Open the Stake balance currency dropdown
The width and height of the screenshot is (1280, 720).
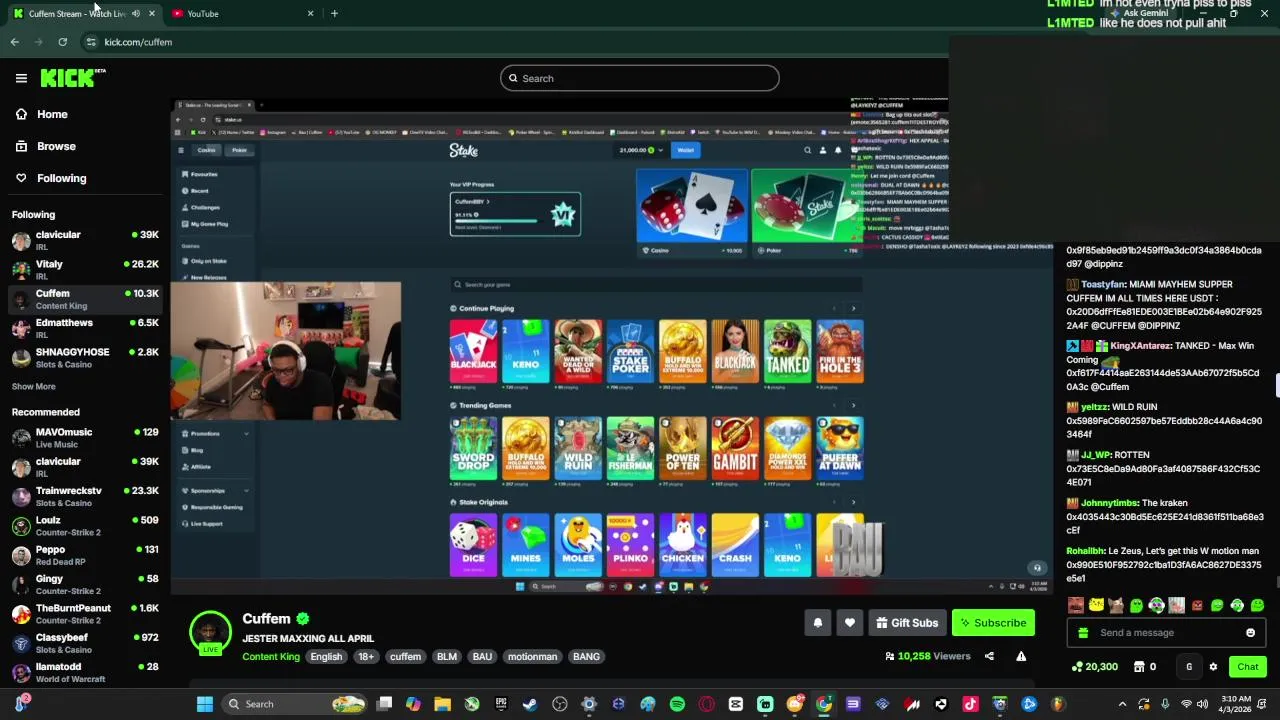tap(659, 150)
